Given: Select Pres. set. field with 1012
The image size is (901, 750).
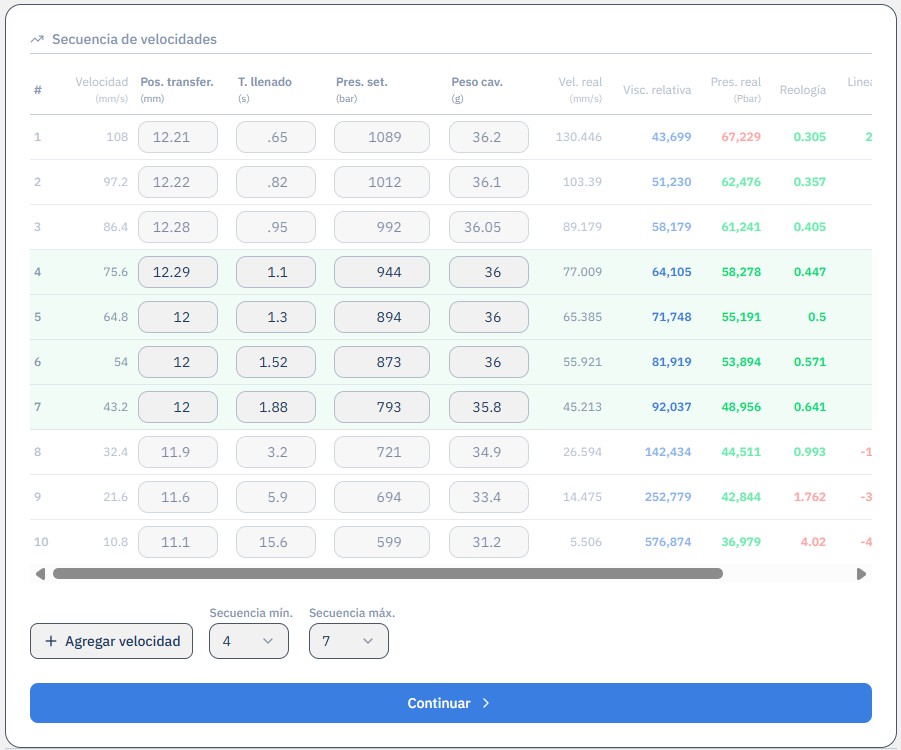Looking at the screenshot, I should point(382,182).
